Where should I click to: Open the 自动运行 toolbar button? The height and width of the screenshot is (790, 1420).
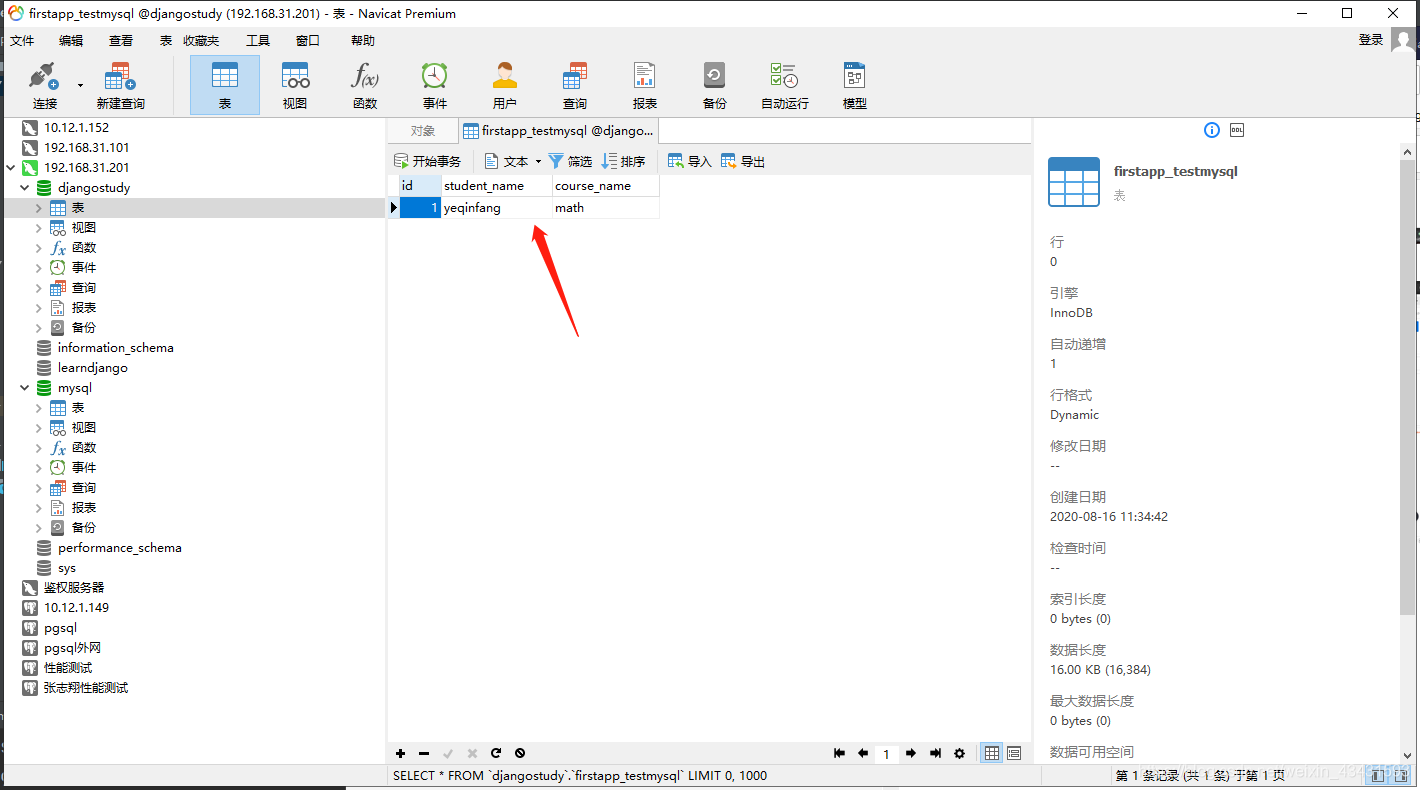pos(785,85)
